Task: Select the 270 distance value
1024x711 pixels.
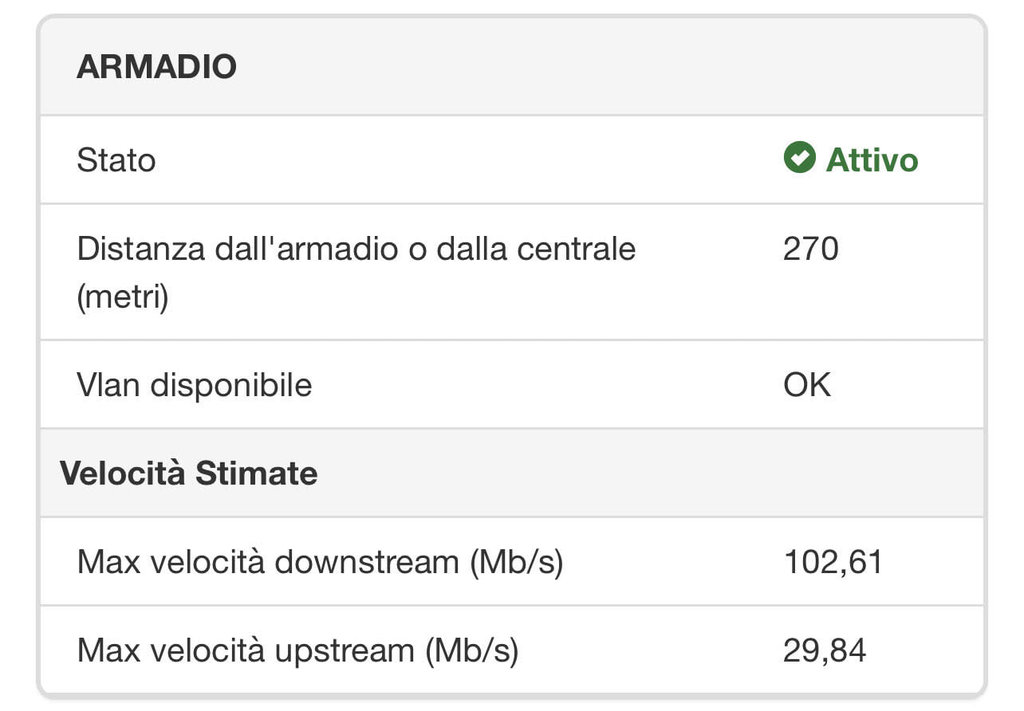Action: coord(811,249)
